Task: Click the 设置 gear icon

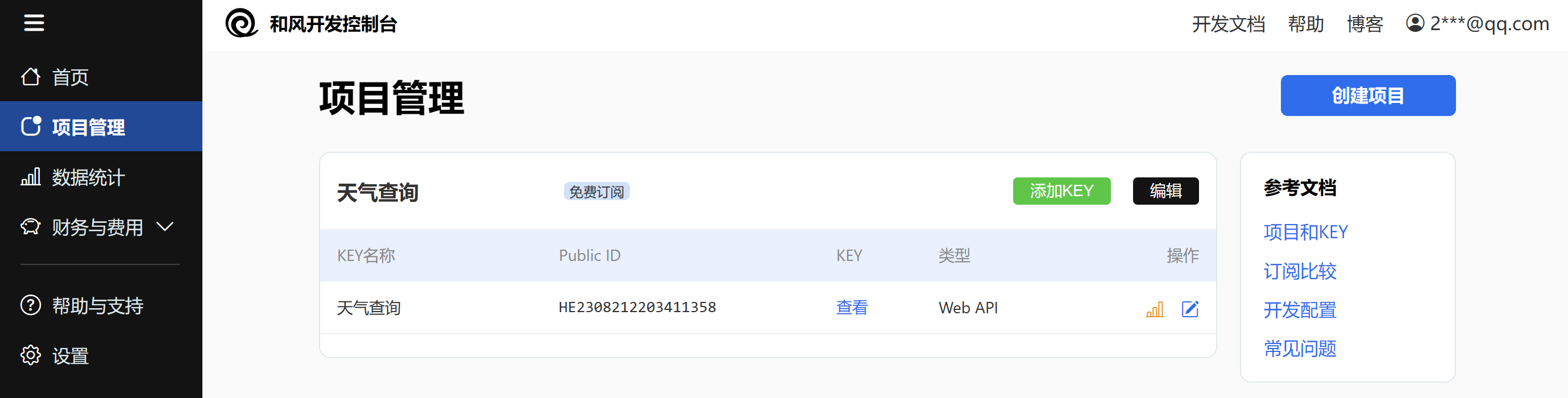Action: pyautogui.click(x=31, y=355)
